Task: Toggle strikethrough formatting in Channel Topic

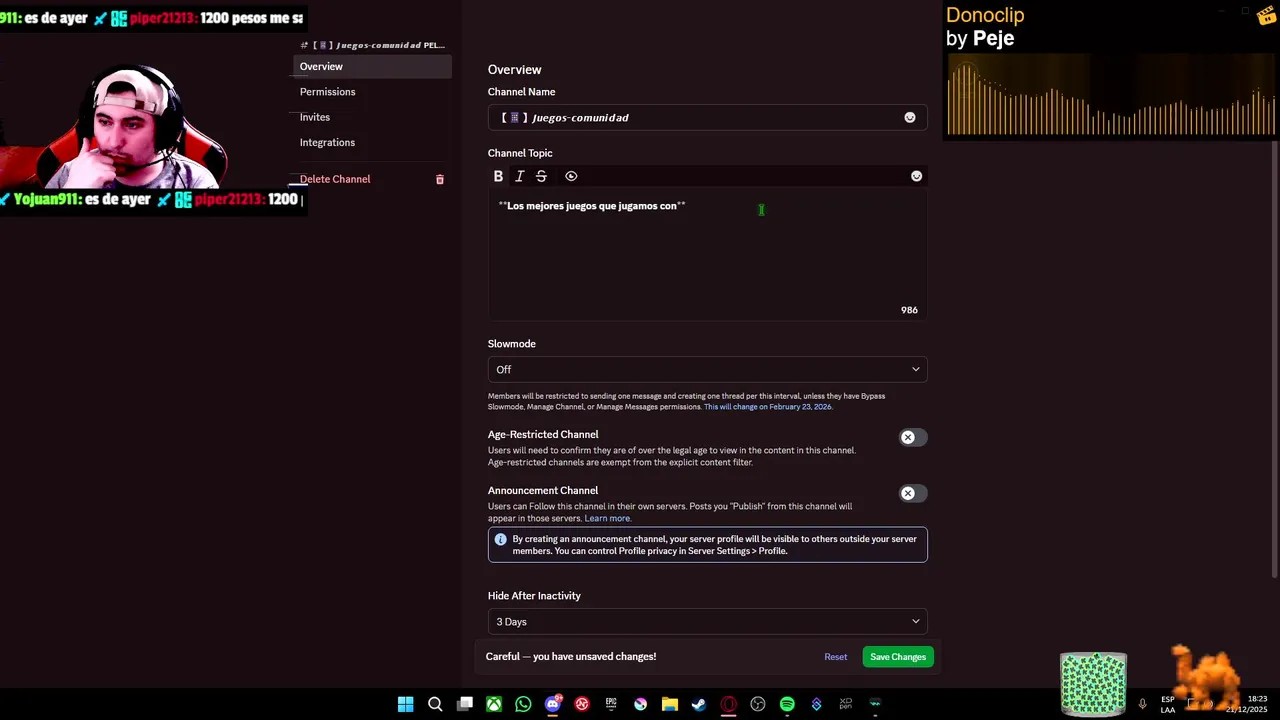Action: 541,176
